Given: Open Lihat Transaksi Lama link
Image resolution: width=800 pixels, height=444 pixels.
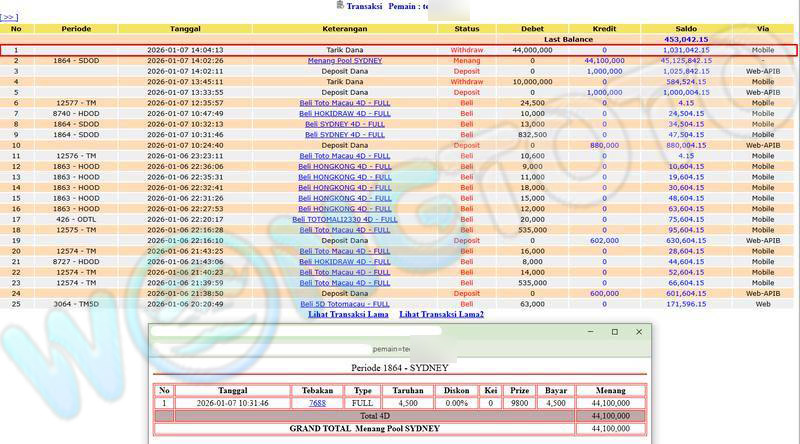Looking at the screenshot, I should pyautogui.click(x=347, y=314).
